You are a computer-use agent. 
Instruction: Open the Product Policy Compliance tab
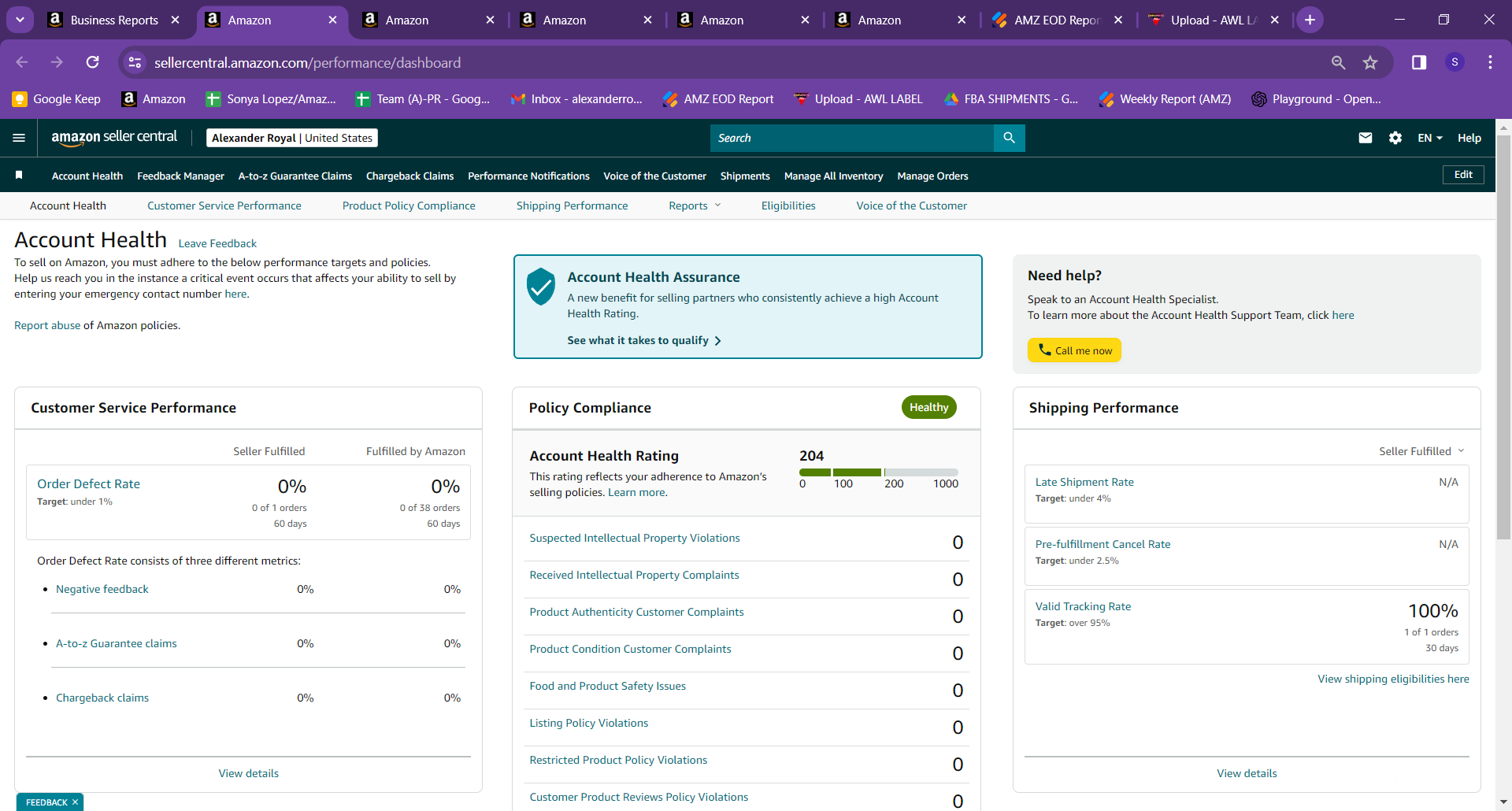coord(409,206)
